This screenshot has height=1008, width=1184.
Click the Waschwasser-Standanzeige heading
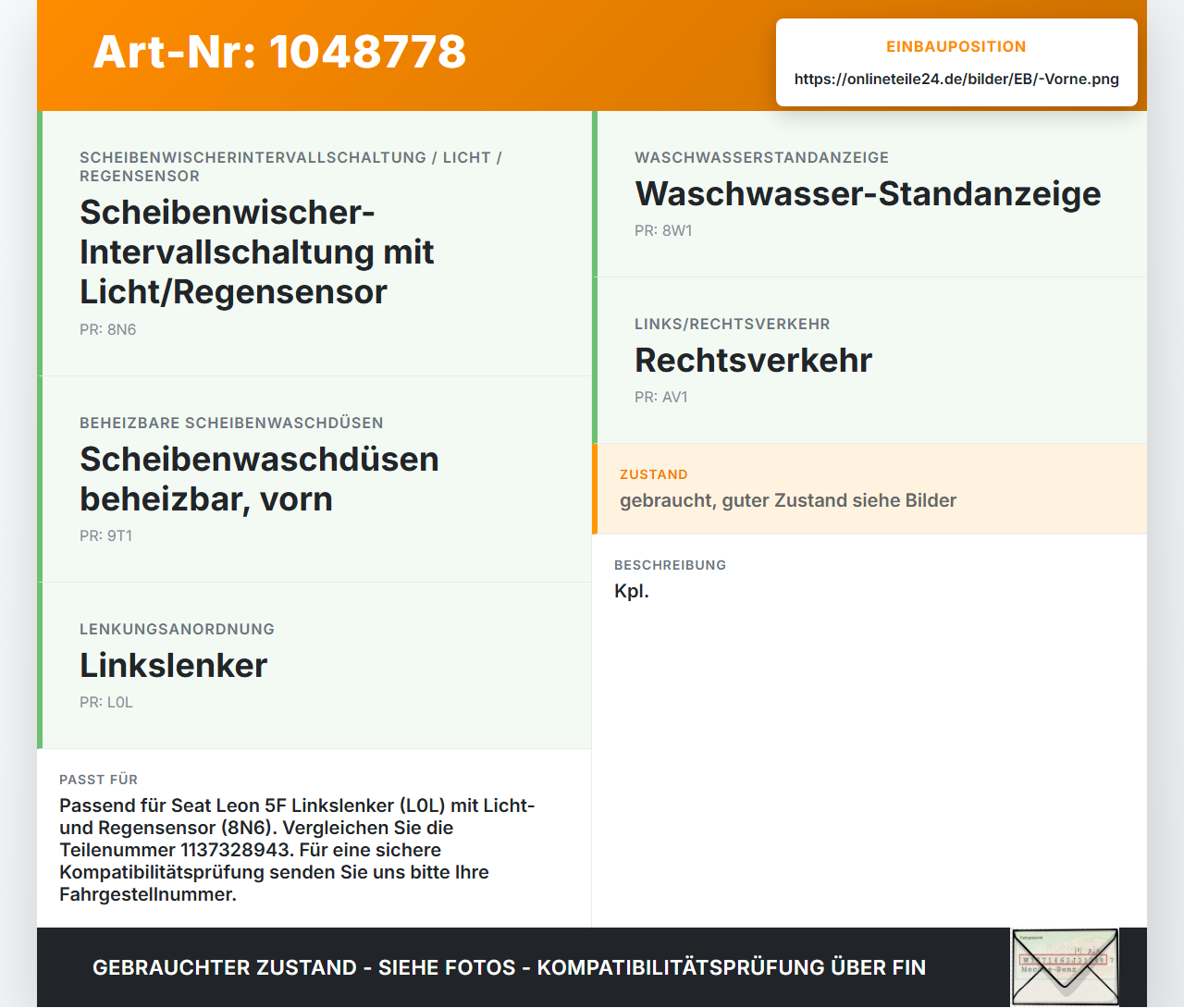pos(868,193)
